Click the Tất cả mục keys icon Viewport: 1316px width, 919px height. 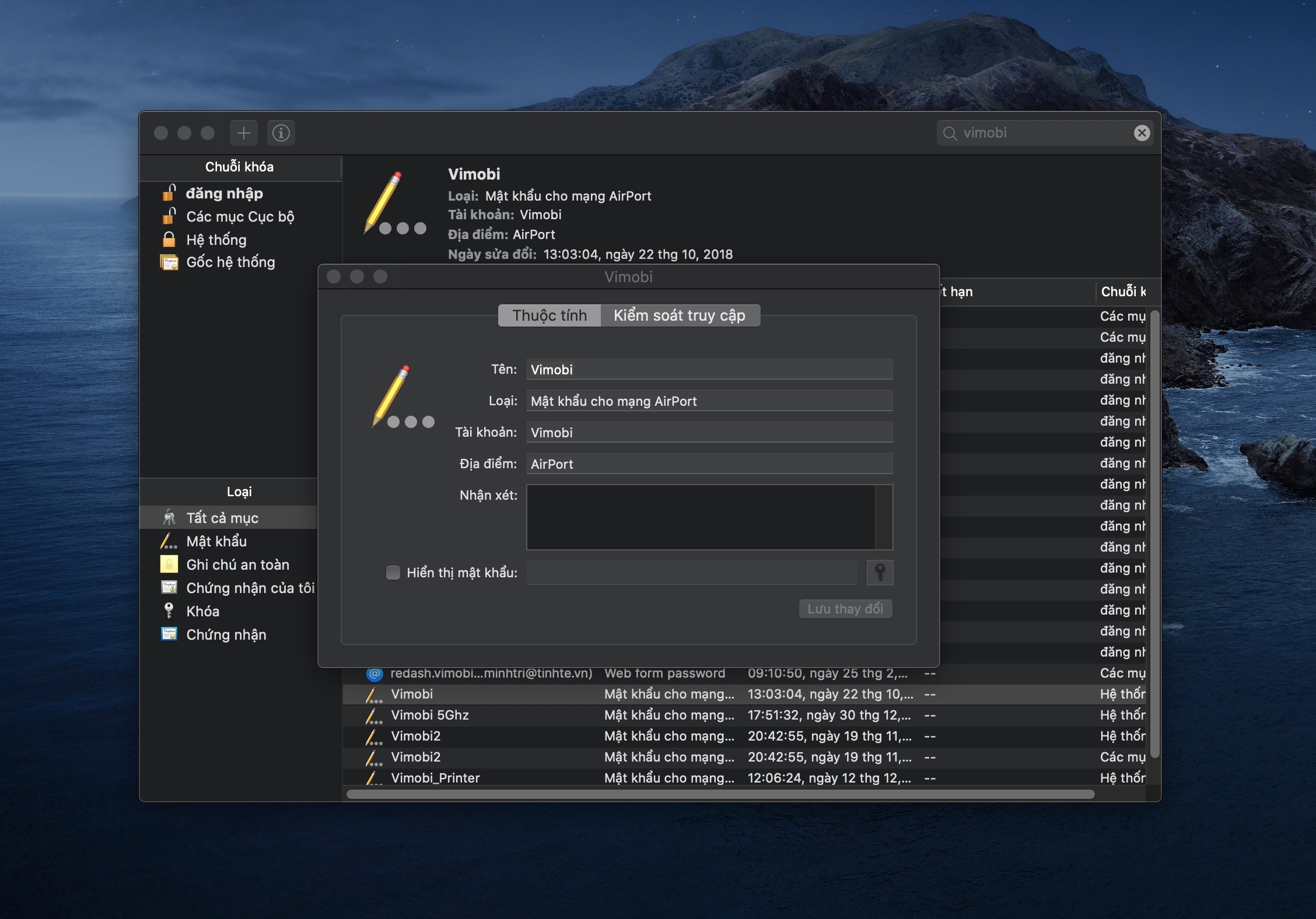[x=169, y=517]
